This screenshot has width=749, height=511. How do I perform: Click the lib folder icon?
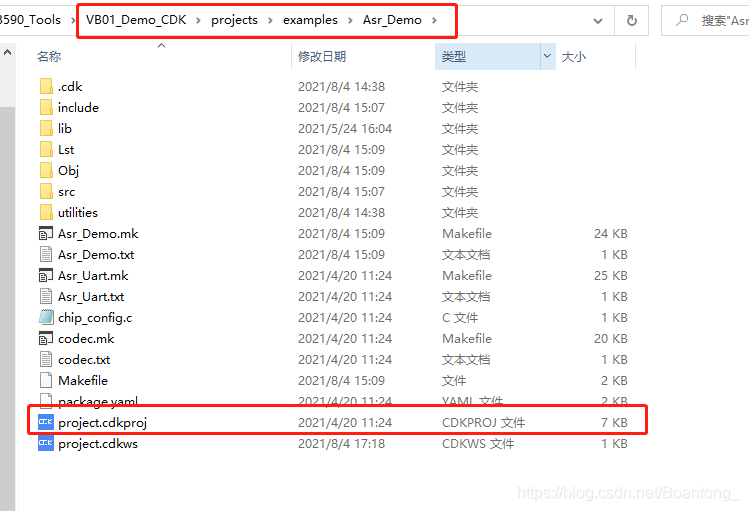pos(46,128)
